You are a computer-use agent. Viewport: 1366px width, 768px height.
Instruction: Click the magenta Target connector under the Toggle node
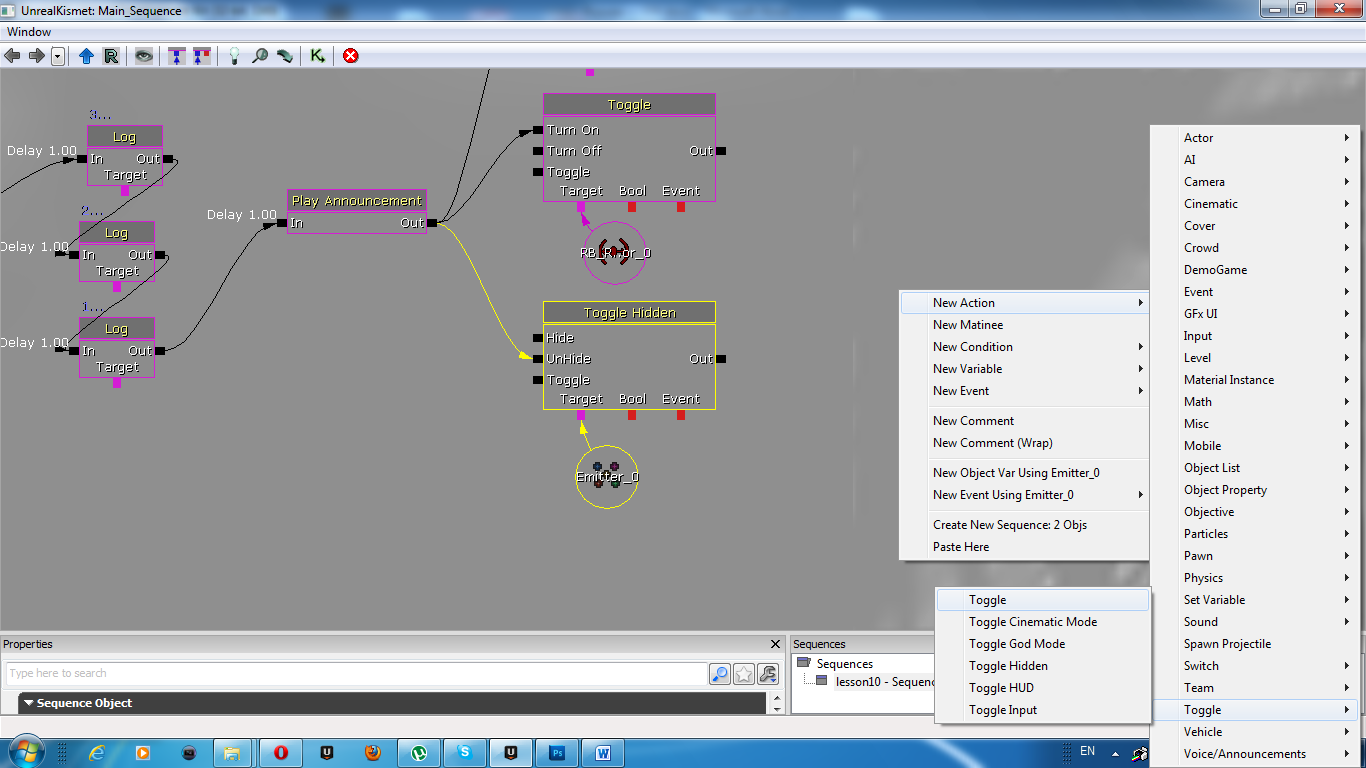(x=581, y=207)
